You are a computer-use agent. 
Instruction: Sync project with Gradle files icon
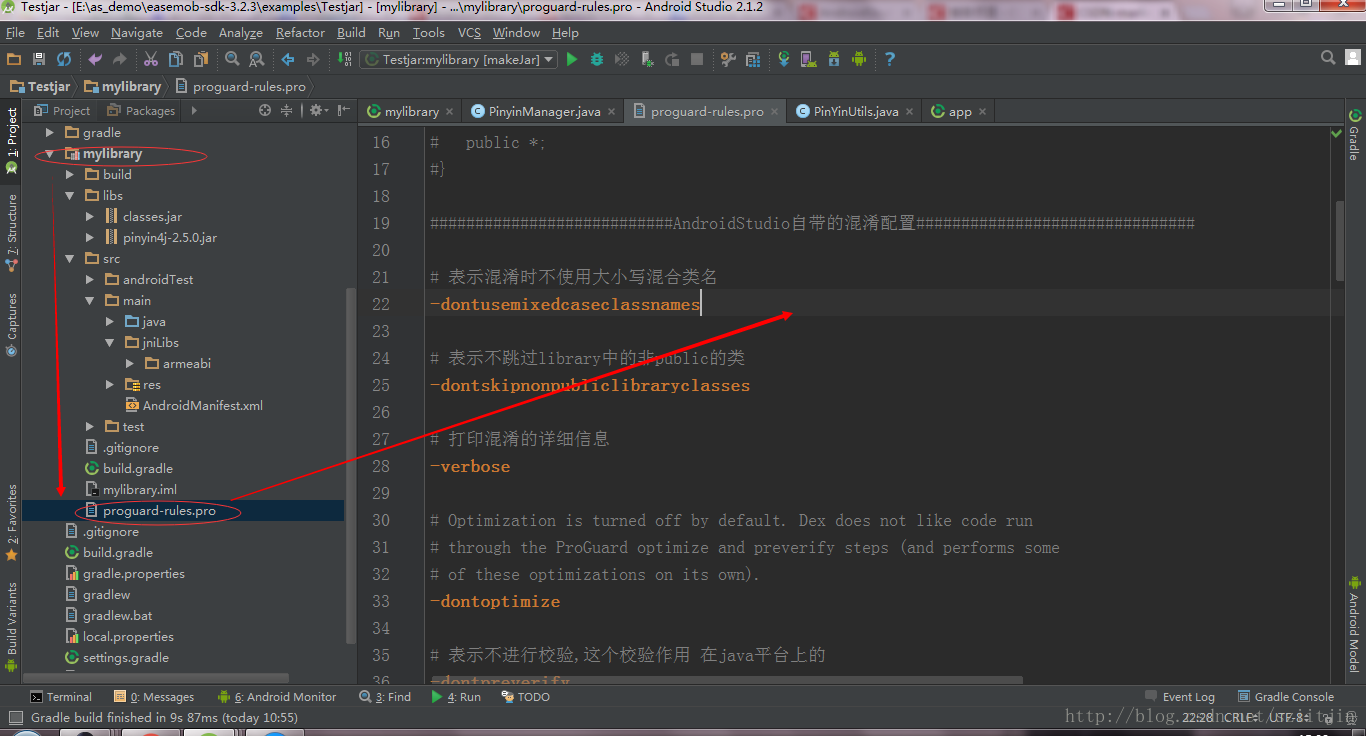pos(784,59)
